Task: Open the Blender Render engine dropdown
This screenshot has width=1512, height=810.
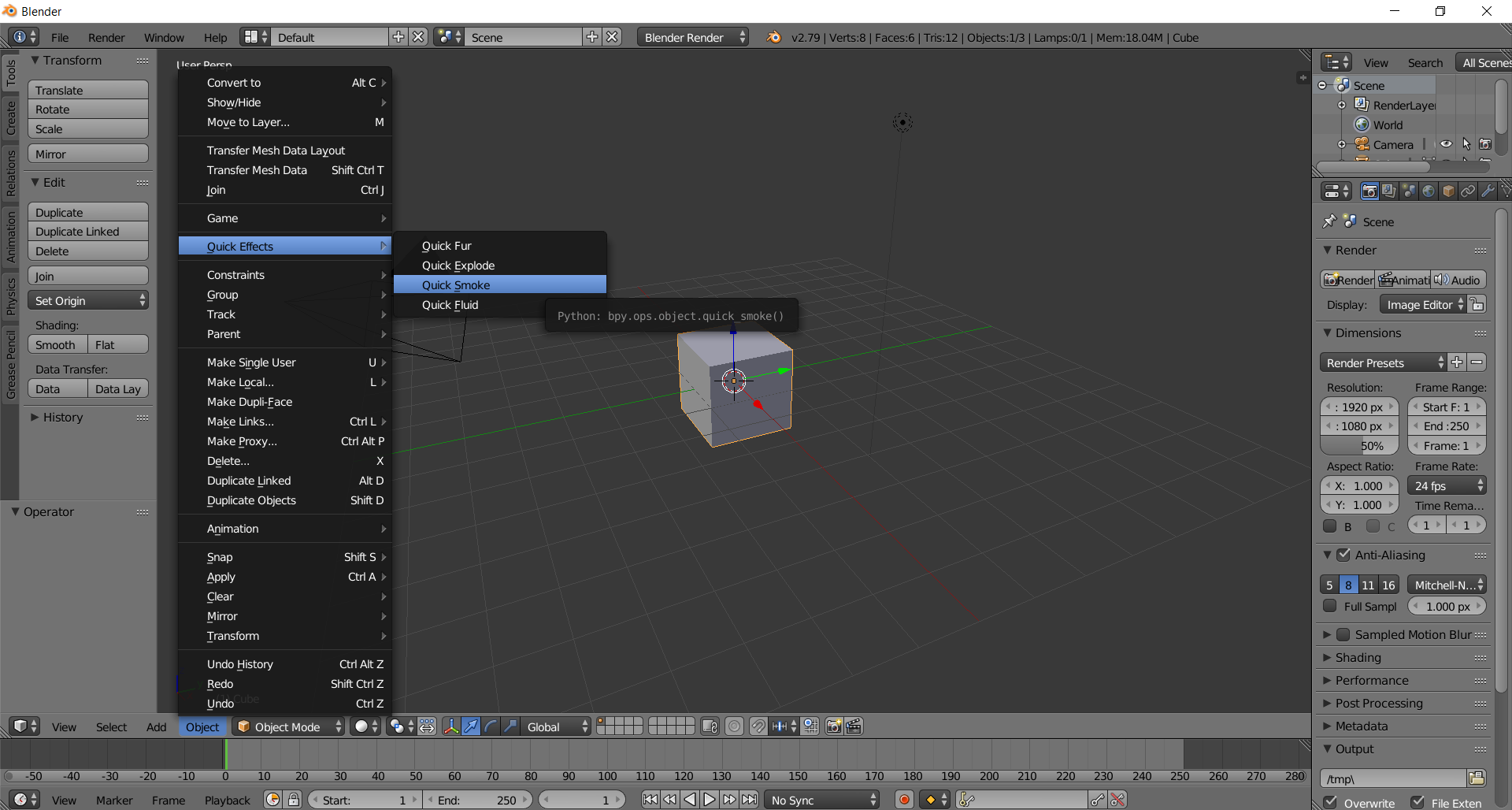Action: [x=692, y=37]
